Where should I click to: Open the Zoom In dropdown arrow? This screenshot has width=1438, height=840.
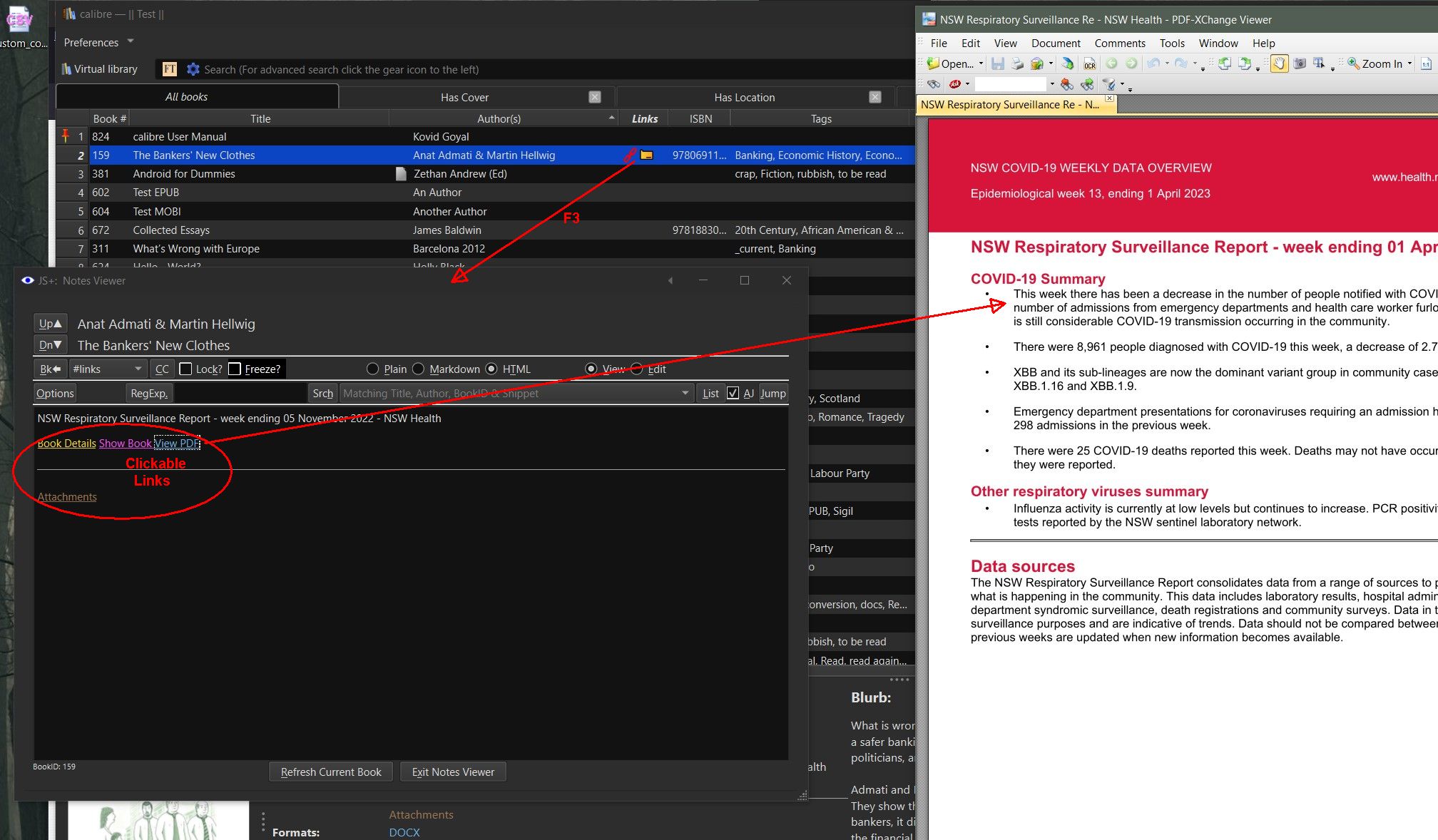point(1409,63)
